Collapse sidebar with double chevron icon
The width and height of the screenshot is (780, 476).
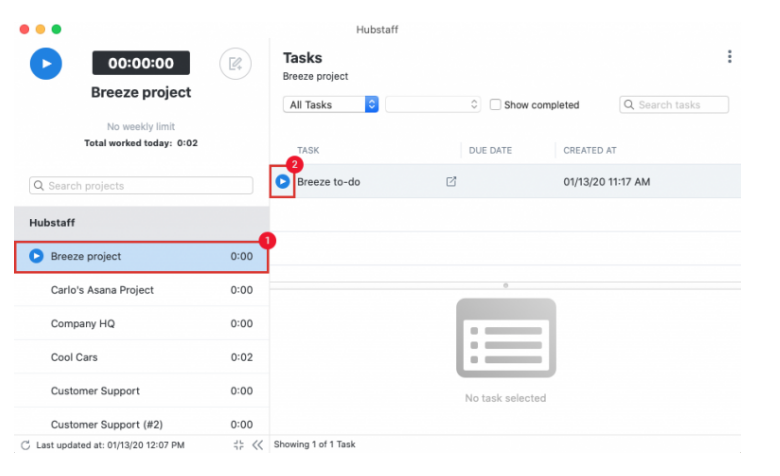257,445
